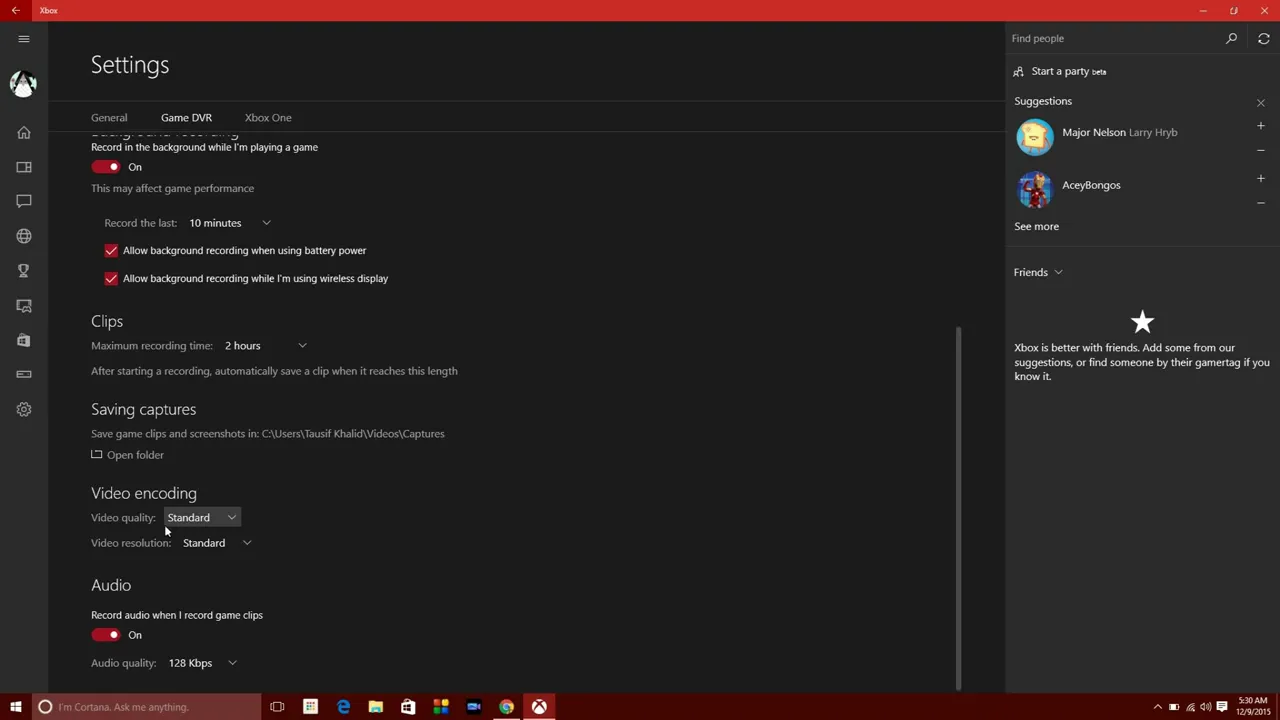The image size is (1280, 720).
Task: Refresh the friends list
Action: coord(1264,38)
